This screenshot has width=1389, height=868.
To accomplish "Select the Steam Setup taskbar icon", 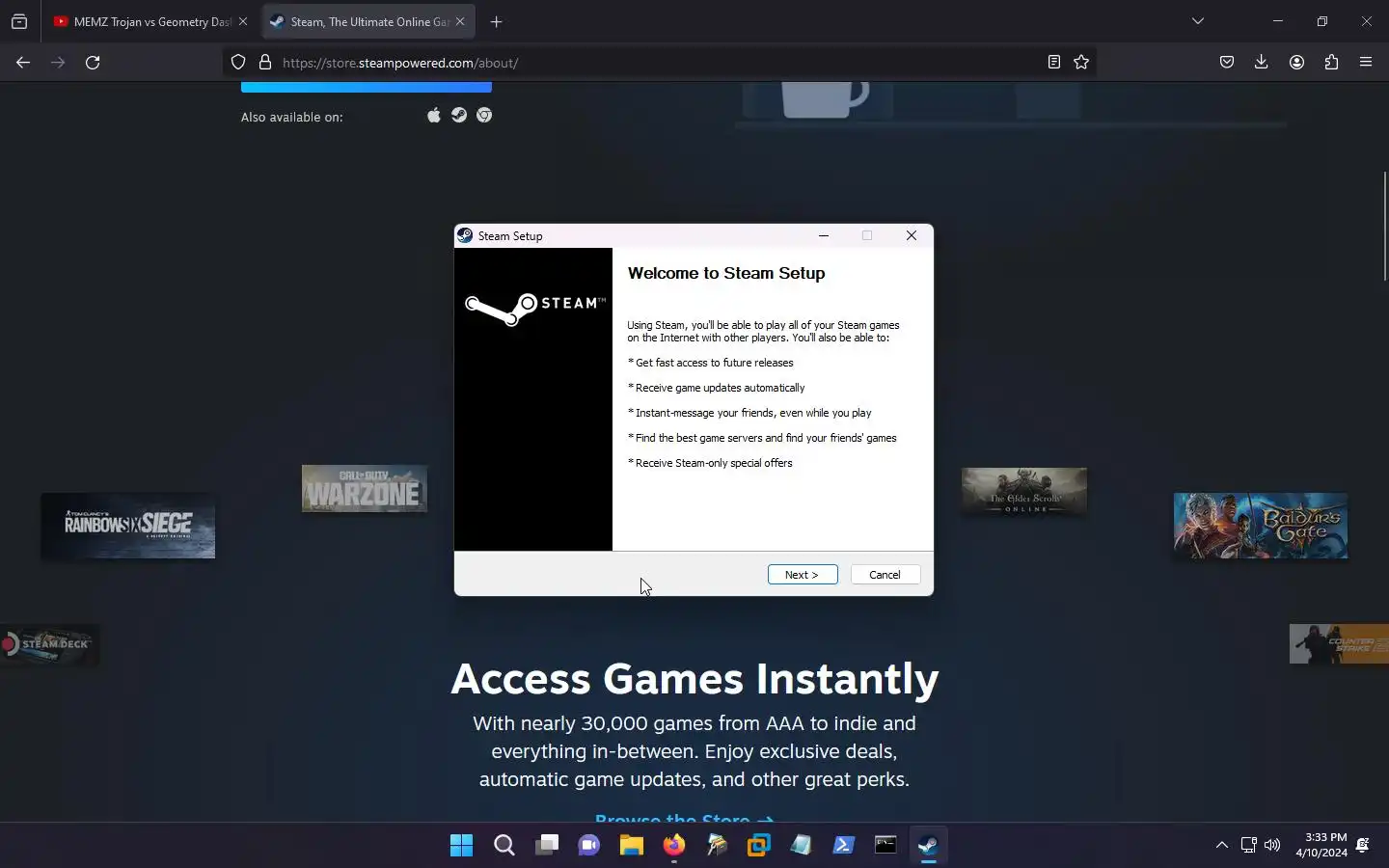I will (928, 845).
